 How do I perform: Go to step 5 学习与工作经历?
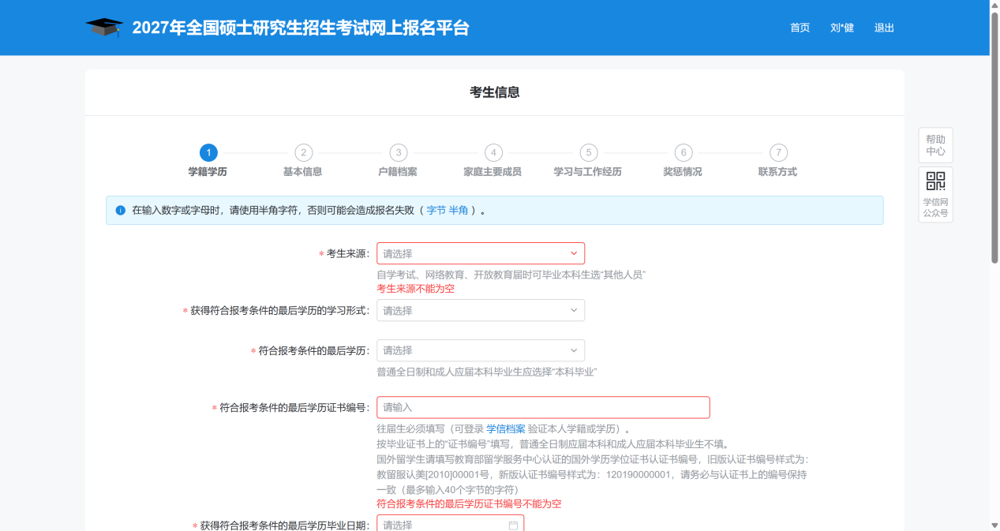(588, 153)
